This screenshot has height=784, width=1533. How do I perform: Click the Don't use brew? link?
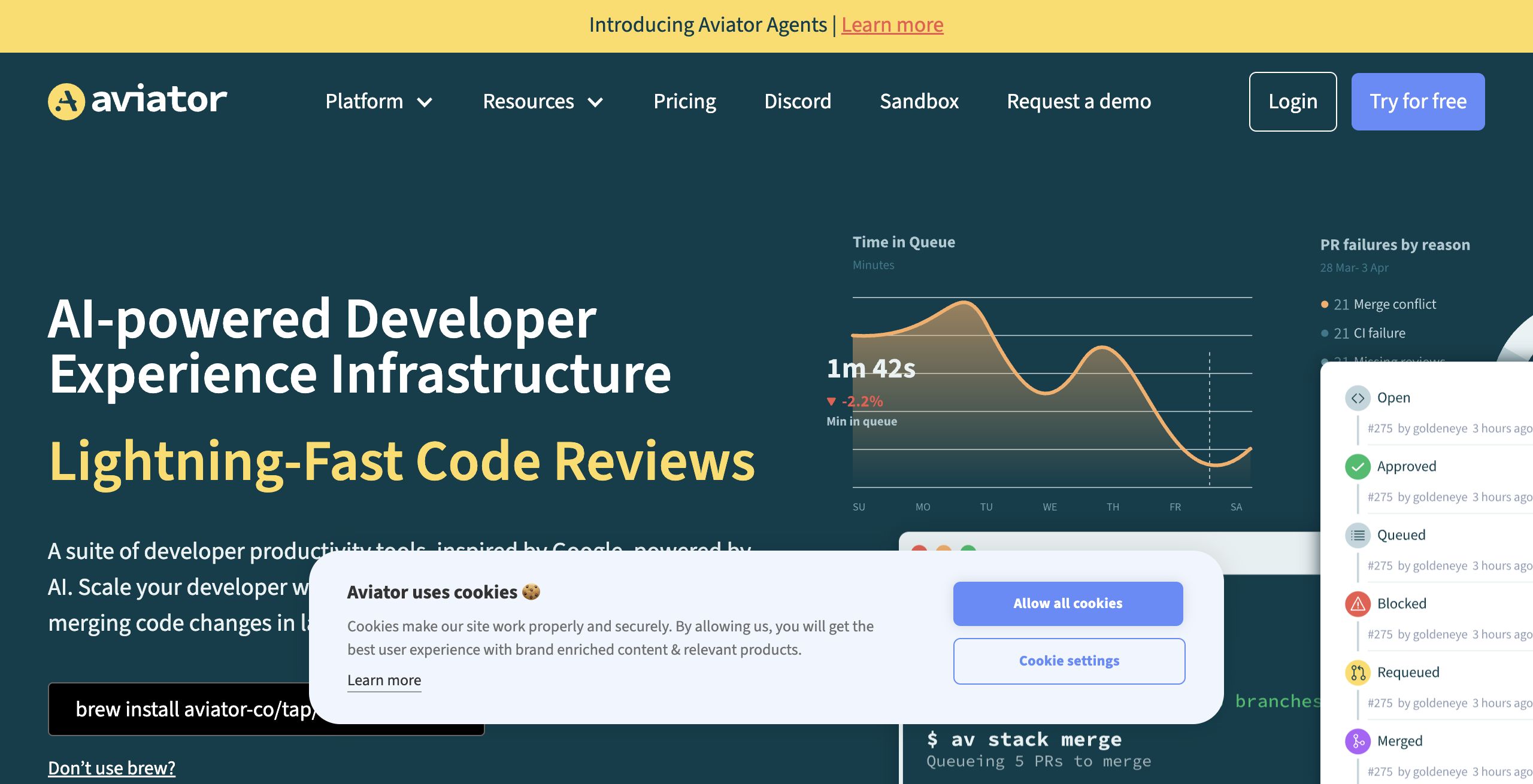coord(111,768)
